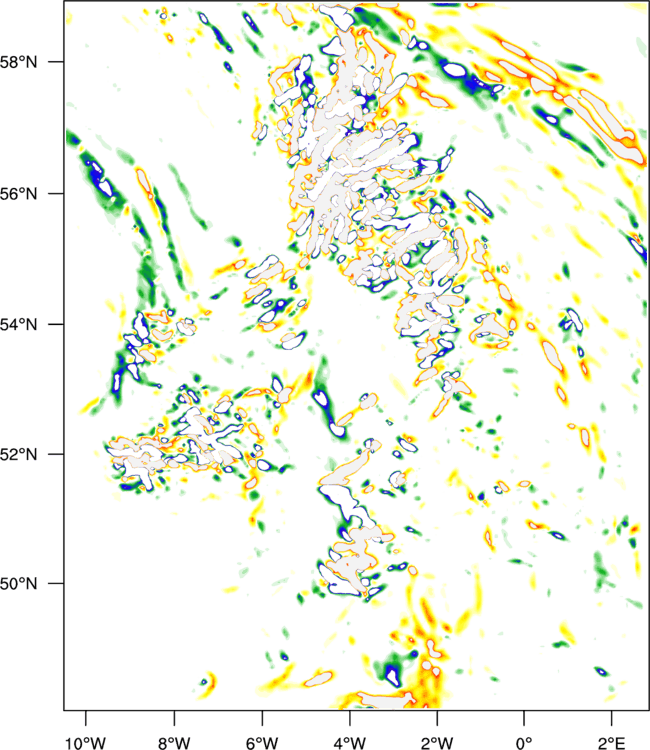Select the 2°W longitude label
The image size is (650, 750).
pyautogui.click(x=436, y=742)
